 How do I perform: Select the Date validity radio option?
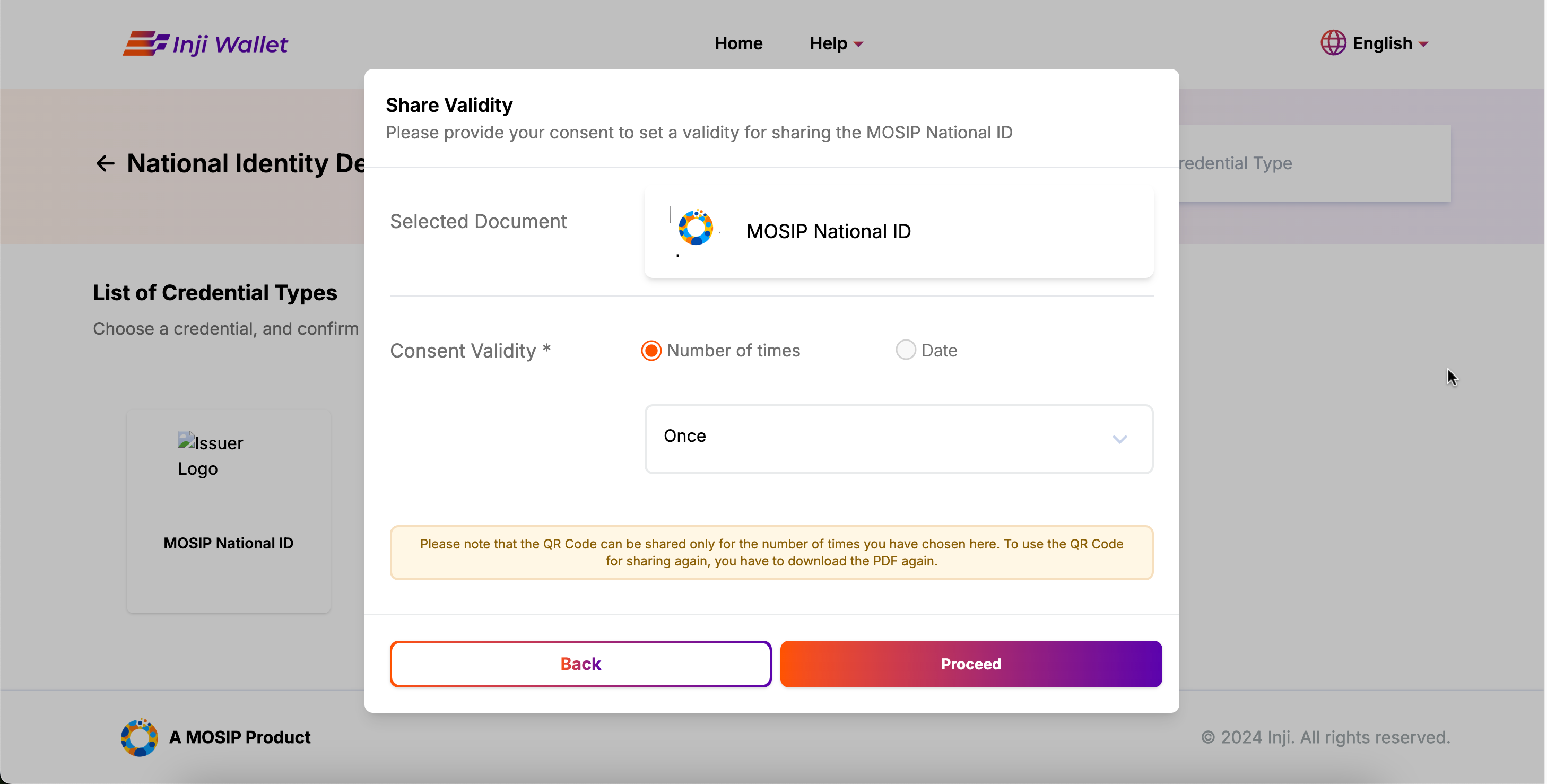[906, 350]
